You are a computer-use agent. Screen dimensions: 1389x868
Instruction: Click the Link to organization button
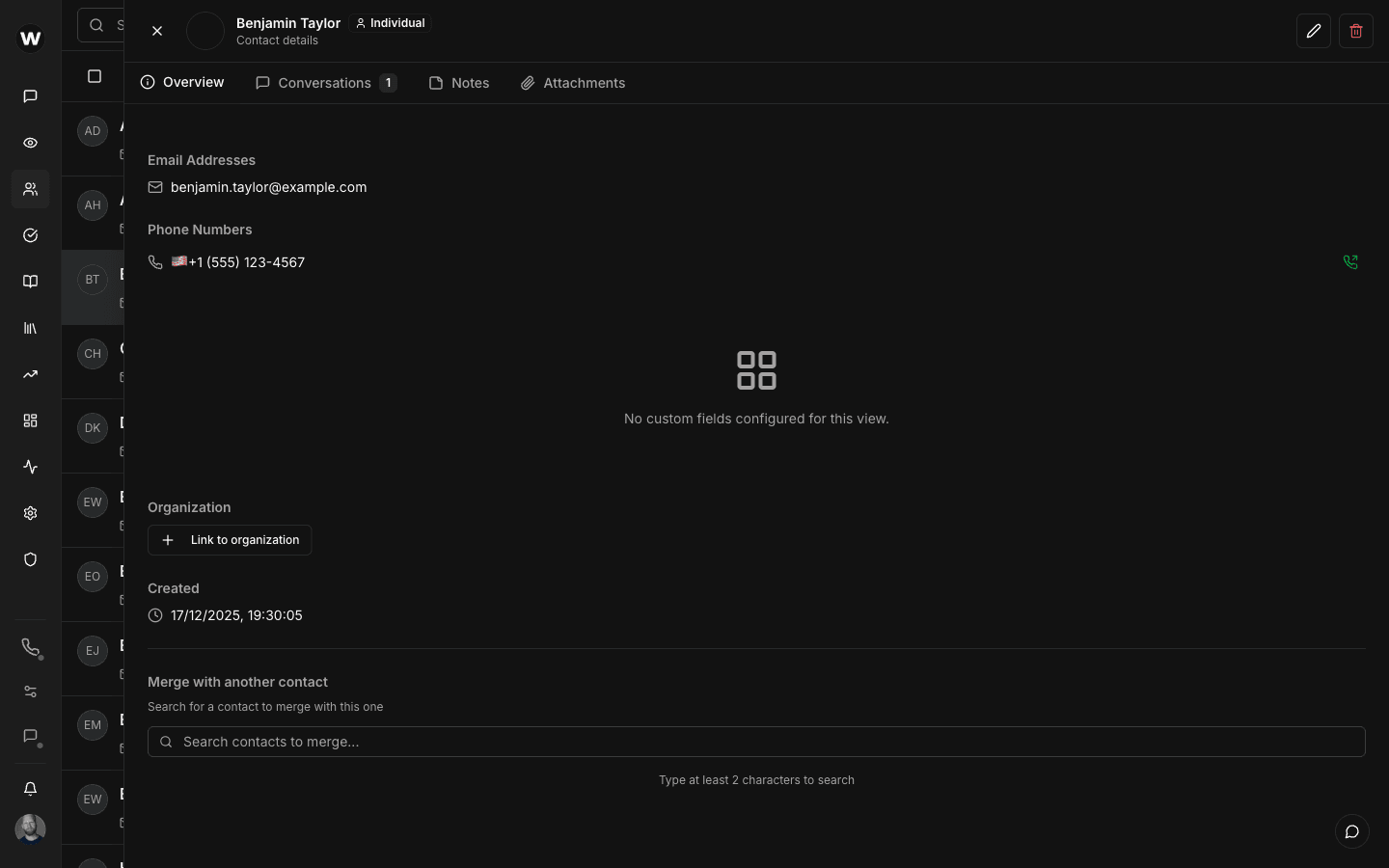coord(230,540)
